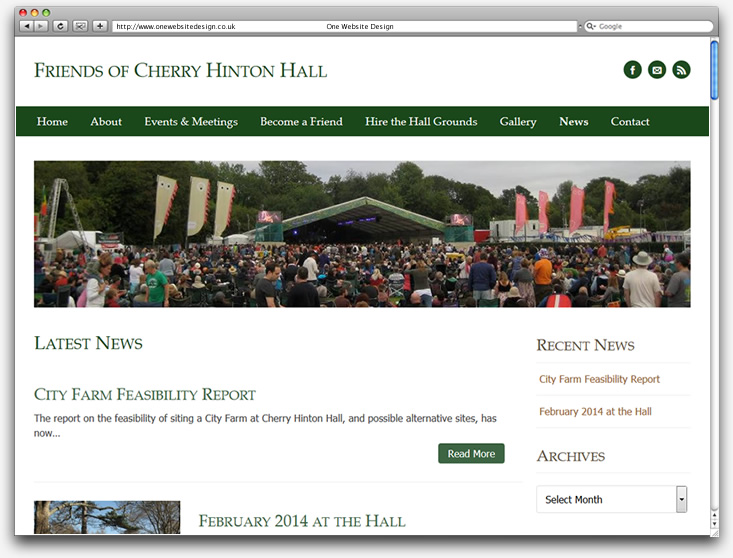Viewport: 733px width, 558px height.
Task: Expand the Select Month archives dropdown
Action: click(x=611, y=499)
